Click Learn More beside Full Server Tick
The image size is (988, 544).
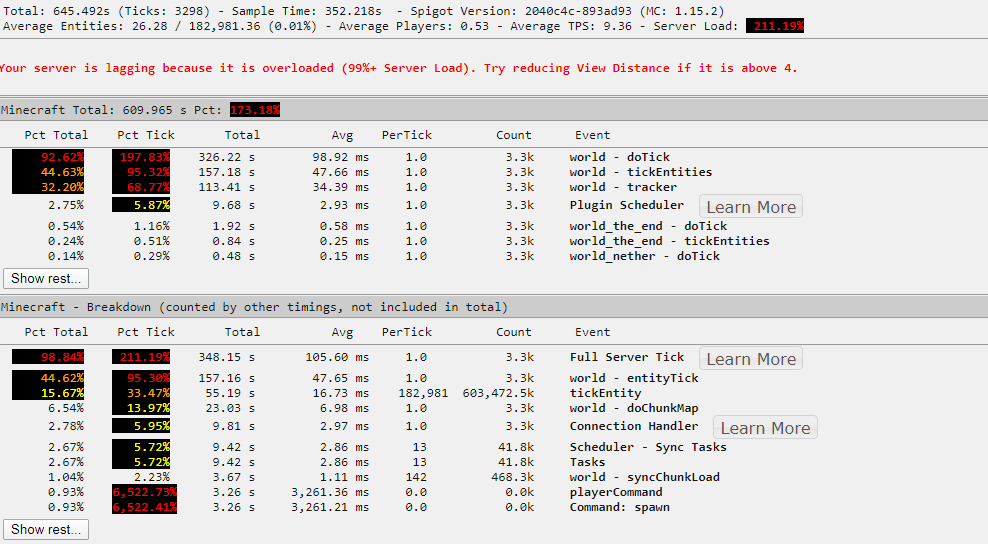pos(750,359)
